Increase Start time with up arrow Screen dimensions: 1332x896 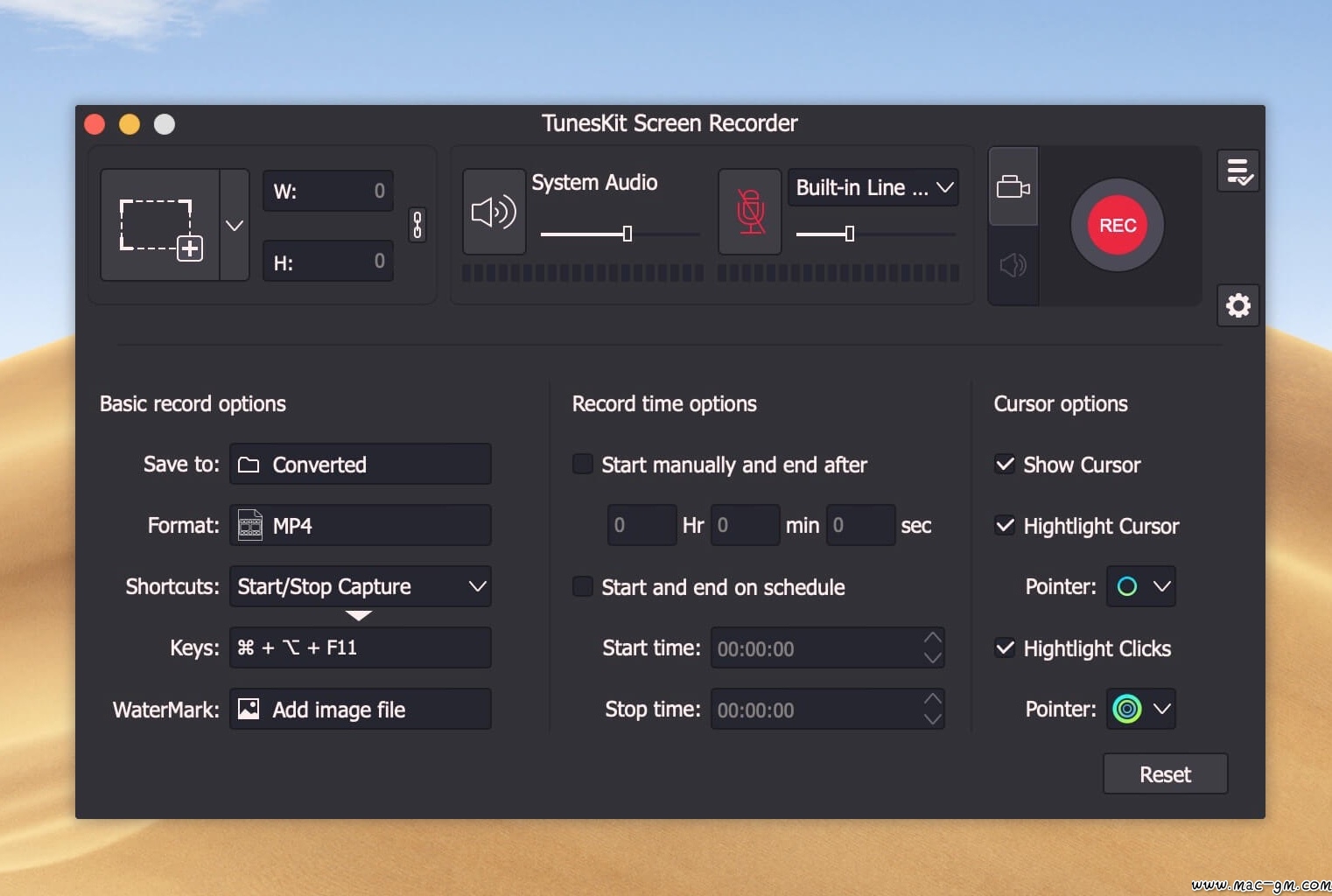[933, 637]
